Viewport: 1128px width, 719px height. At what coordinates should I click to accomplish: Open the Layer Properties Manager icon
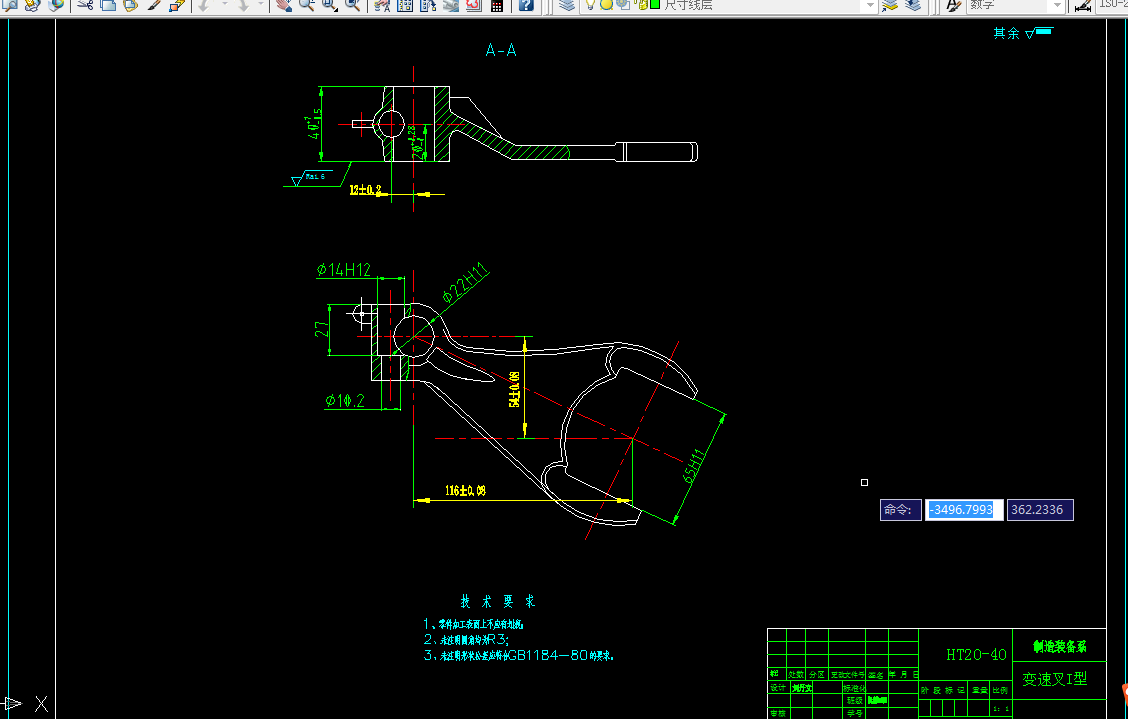567,4
